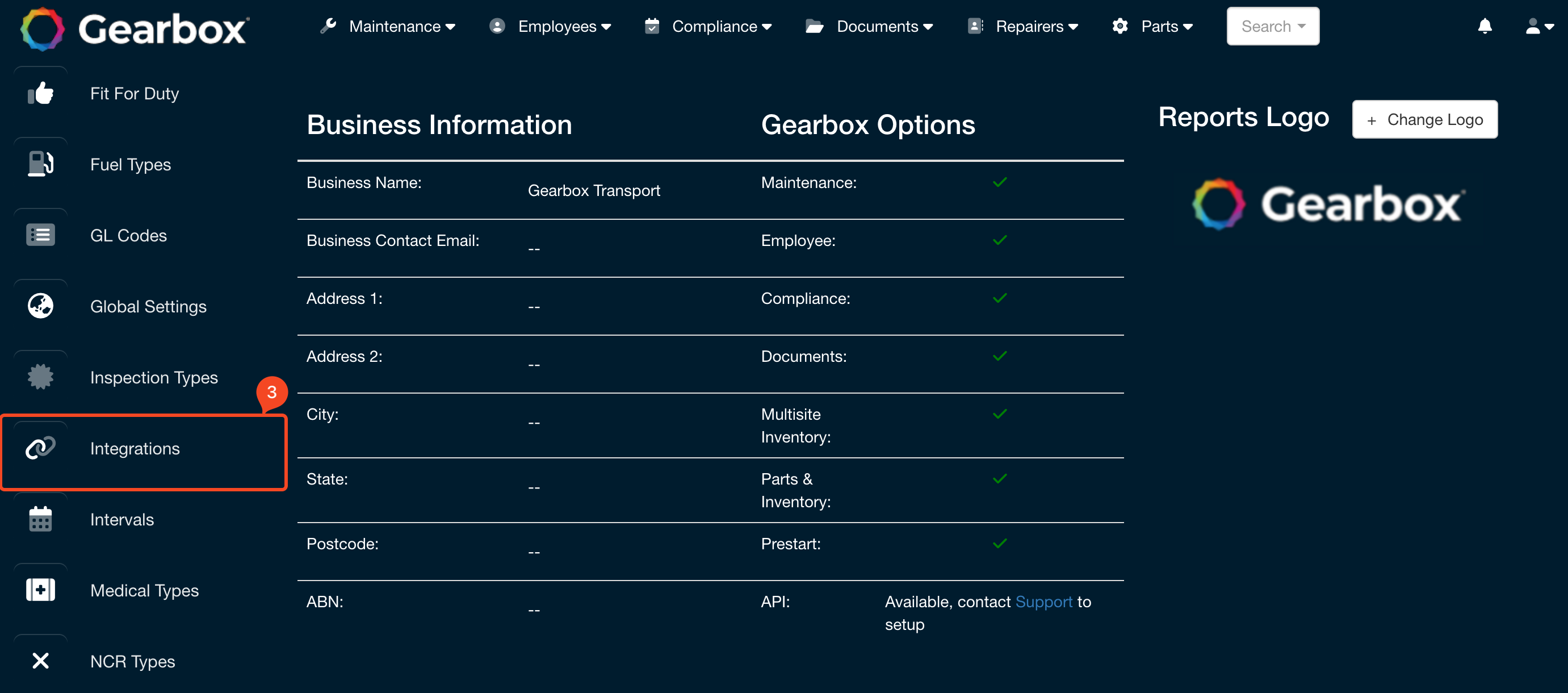Click the Inspection Types badge icon
Image resolution: width=1568 pixels, height=693 pixels.
click(41, 377)
